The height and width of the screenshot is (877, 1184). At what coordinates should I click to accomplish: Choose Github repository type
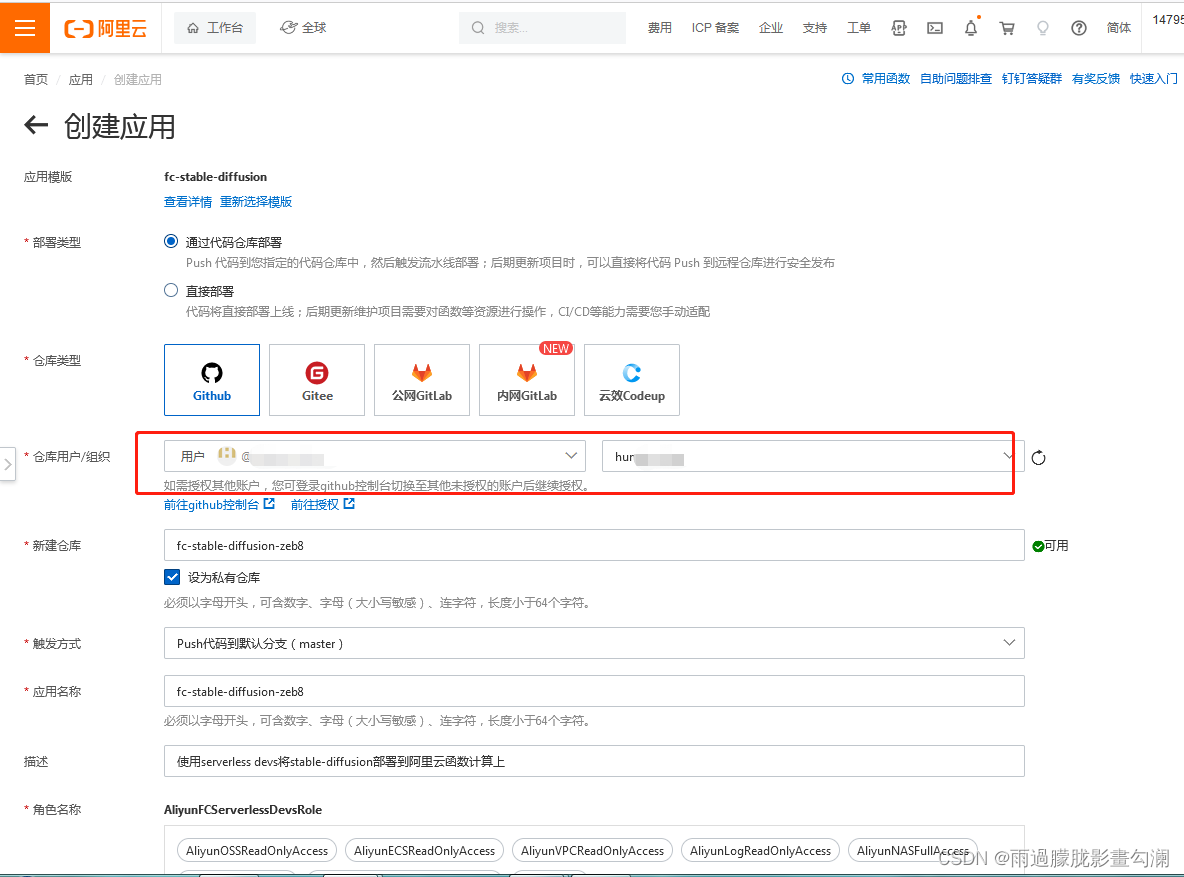(x=211, y=380)
